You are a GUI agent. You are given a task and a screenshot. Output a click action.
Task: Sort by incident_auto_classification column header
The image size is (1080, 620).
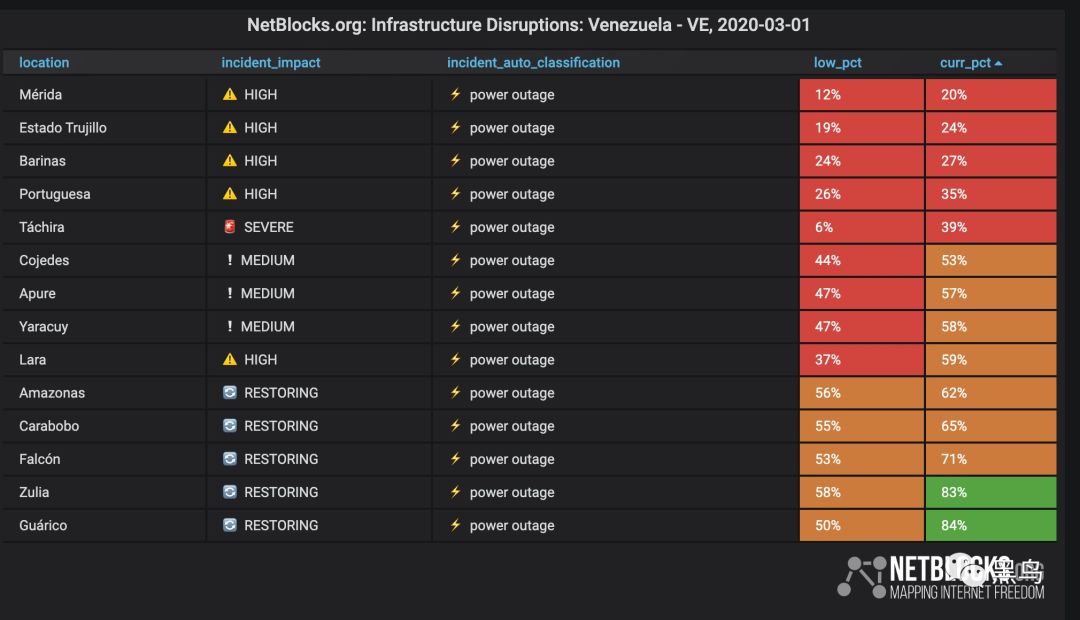pyautogui.click(x=533, y=63)
